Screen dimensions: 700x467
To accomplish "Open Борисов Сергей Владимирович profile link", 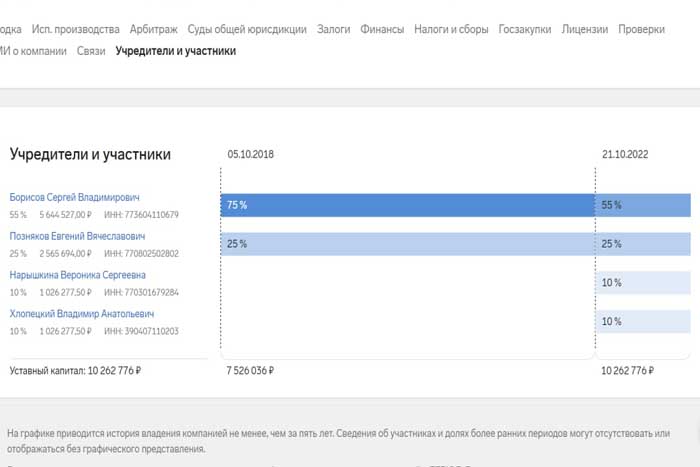I will pyautogui.click(x=74, y=198).
